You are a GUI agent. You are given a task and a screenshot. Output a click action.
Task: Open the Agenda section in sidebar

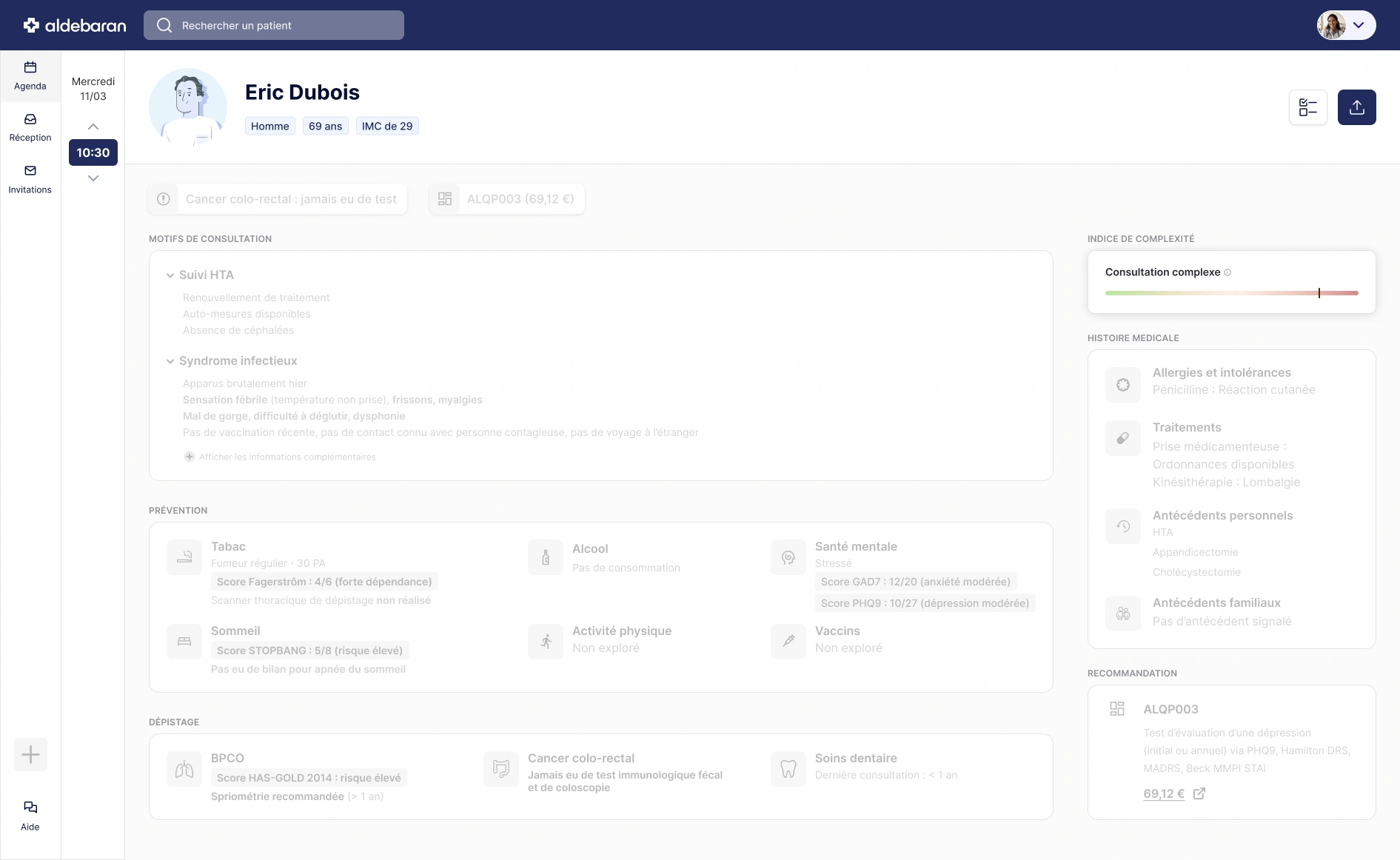(30, 76)
